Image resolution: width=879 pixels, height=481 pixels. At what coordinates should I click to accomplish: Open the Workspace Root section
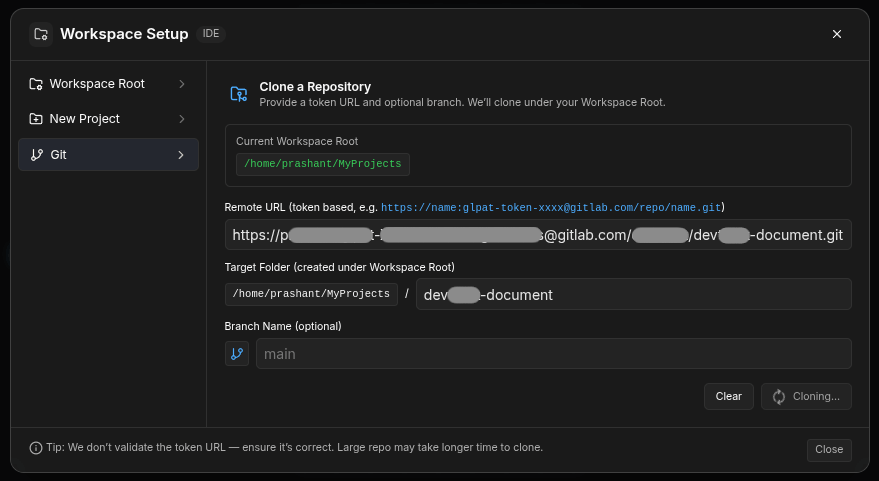point(108,84)
